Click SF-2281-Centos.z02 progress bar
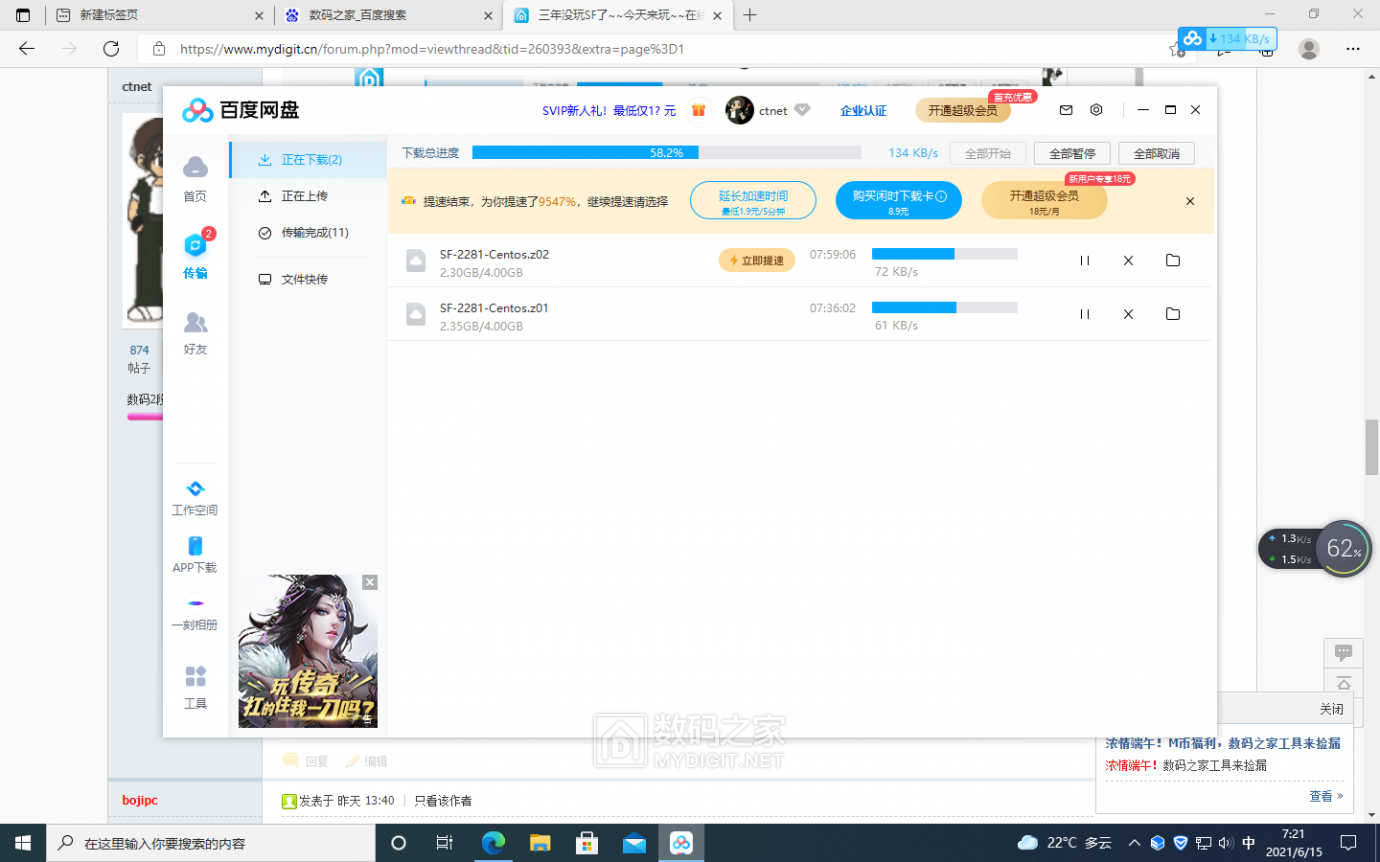The image size is (1380, 862). [x=945, y=254]
